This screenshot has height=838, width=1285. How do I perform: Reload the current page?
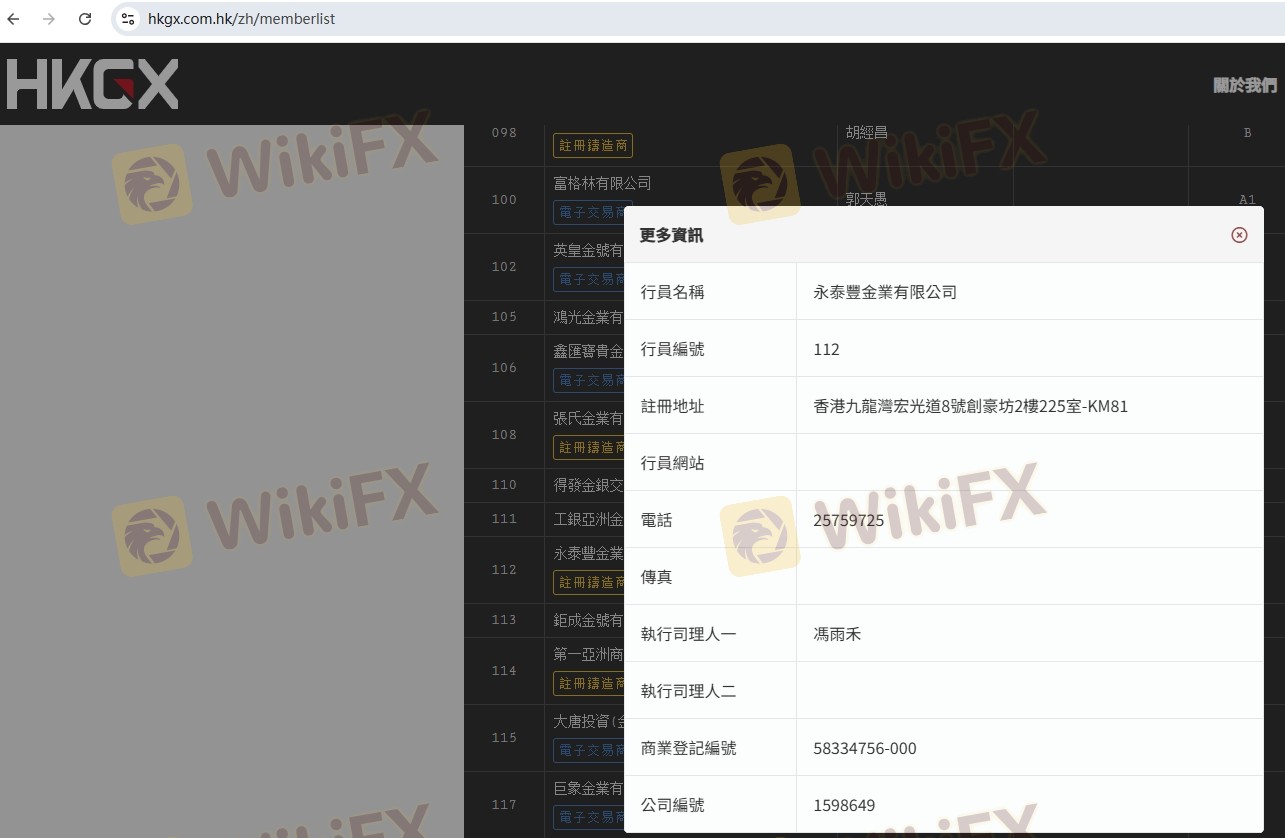[x=85, y=19]
